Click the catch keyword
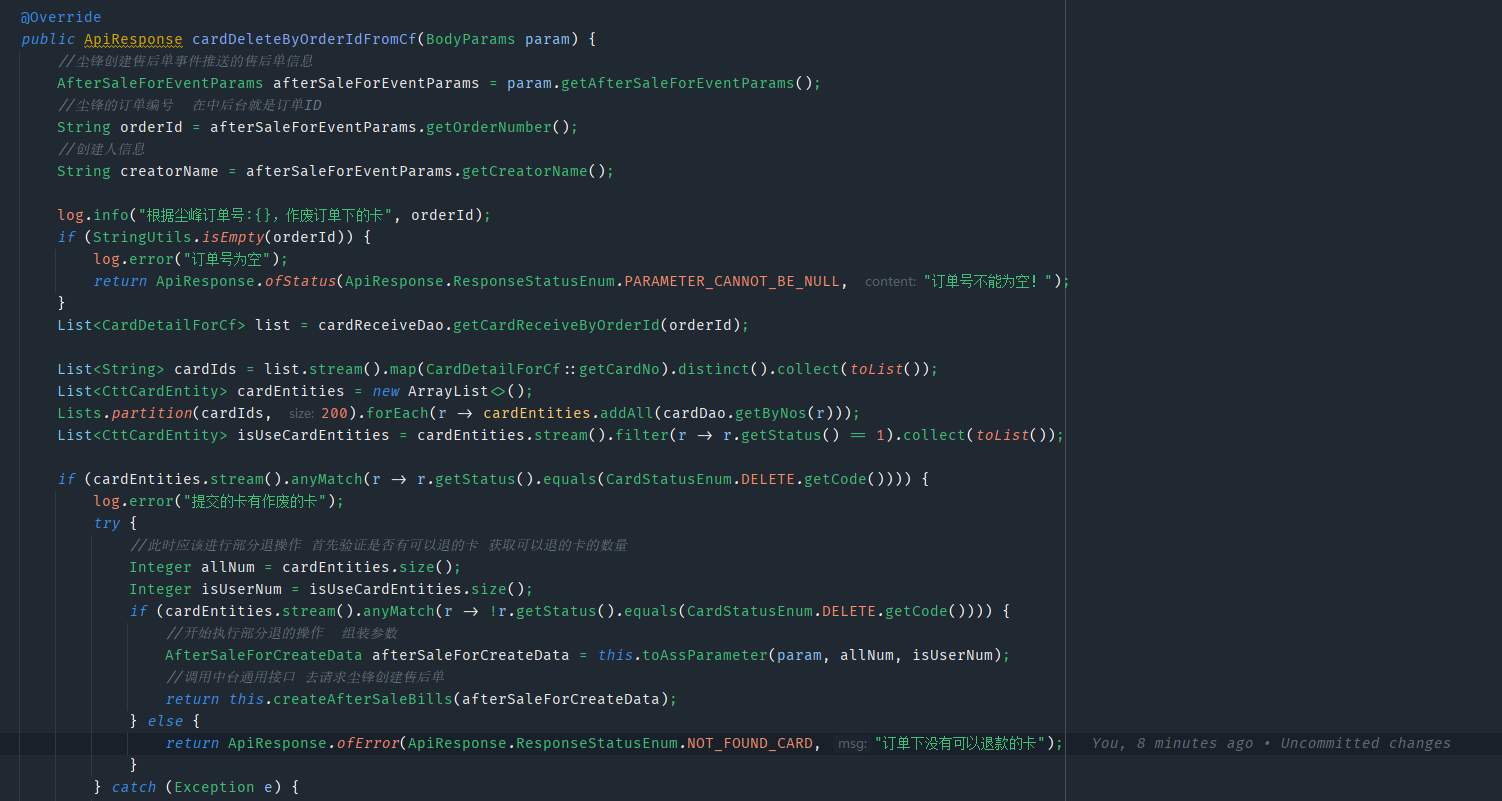This screenshot has width=1502, height=801. (134, 787)
